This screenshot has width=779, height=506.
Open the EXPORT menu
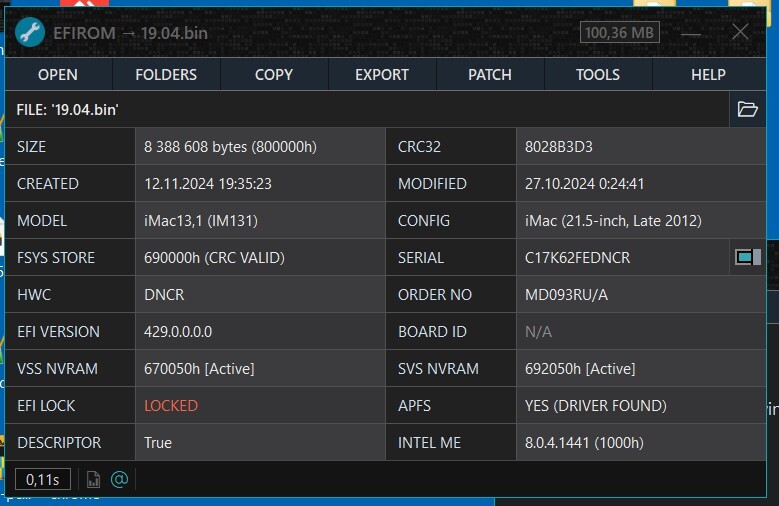pyautogui.click(x=382, y=75)
